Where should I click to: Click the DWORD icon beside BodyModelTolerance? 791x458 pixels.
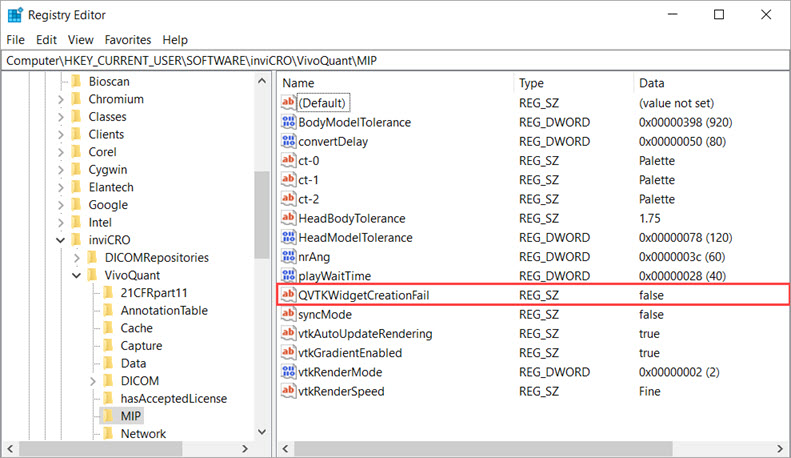point(288,122)
